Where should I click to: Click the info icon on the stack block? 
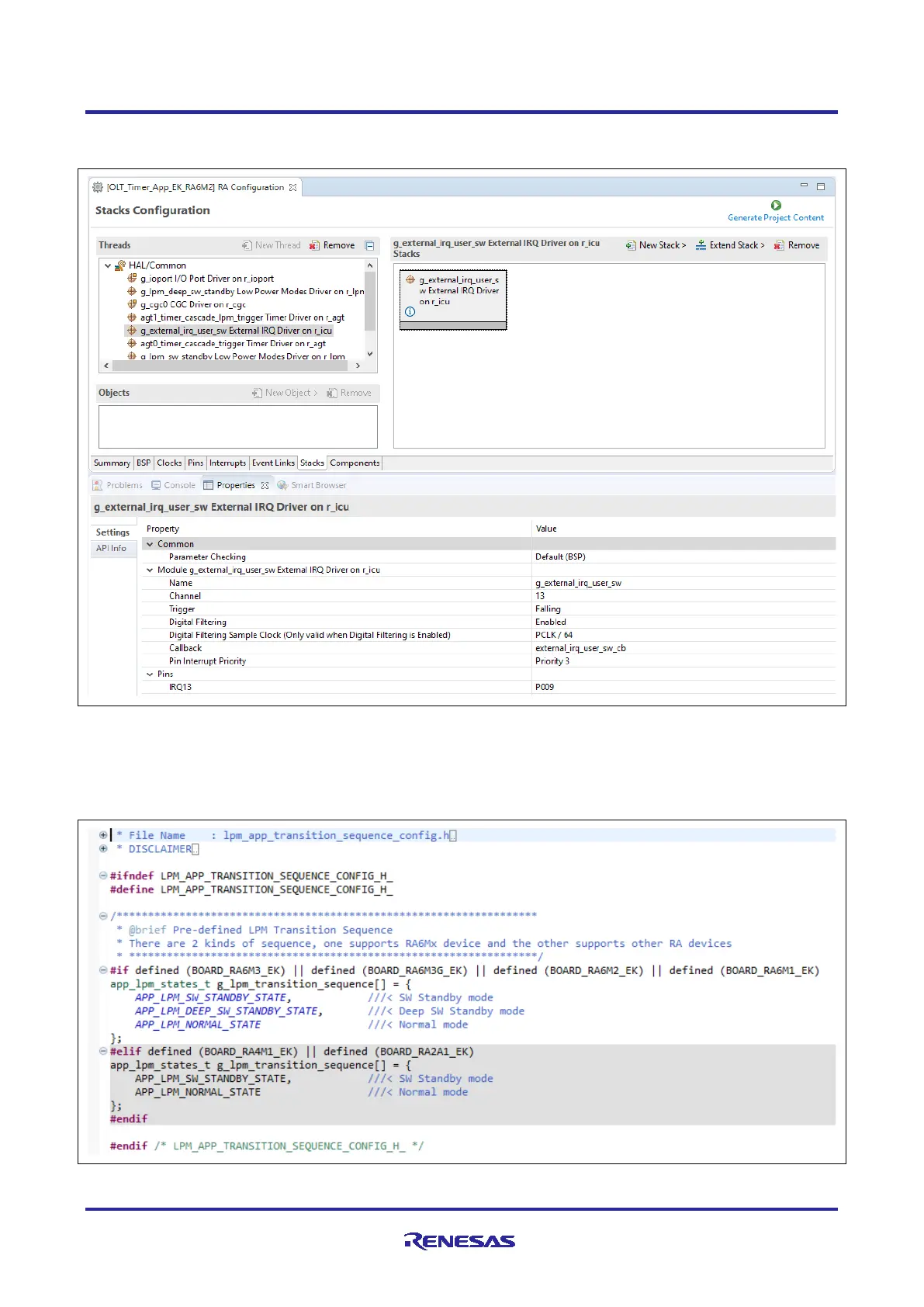click(410, 311)
